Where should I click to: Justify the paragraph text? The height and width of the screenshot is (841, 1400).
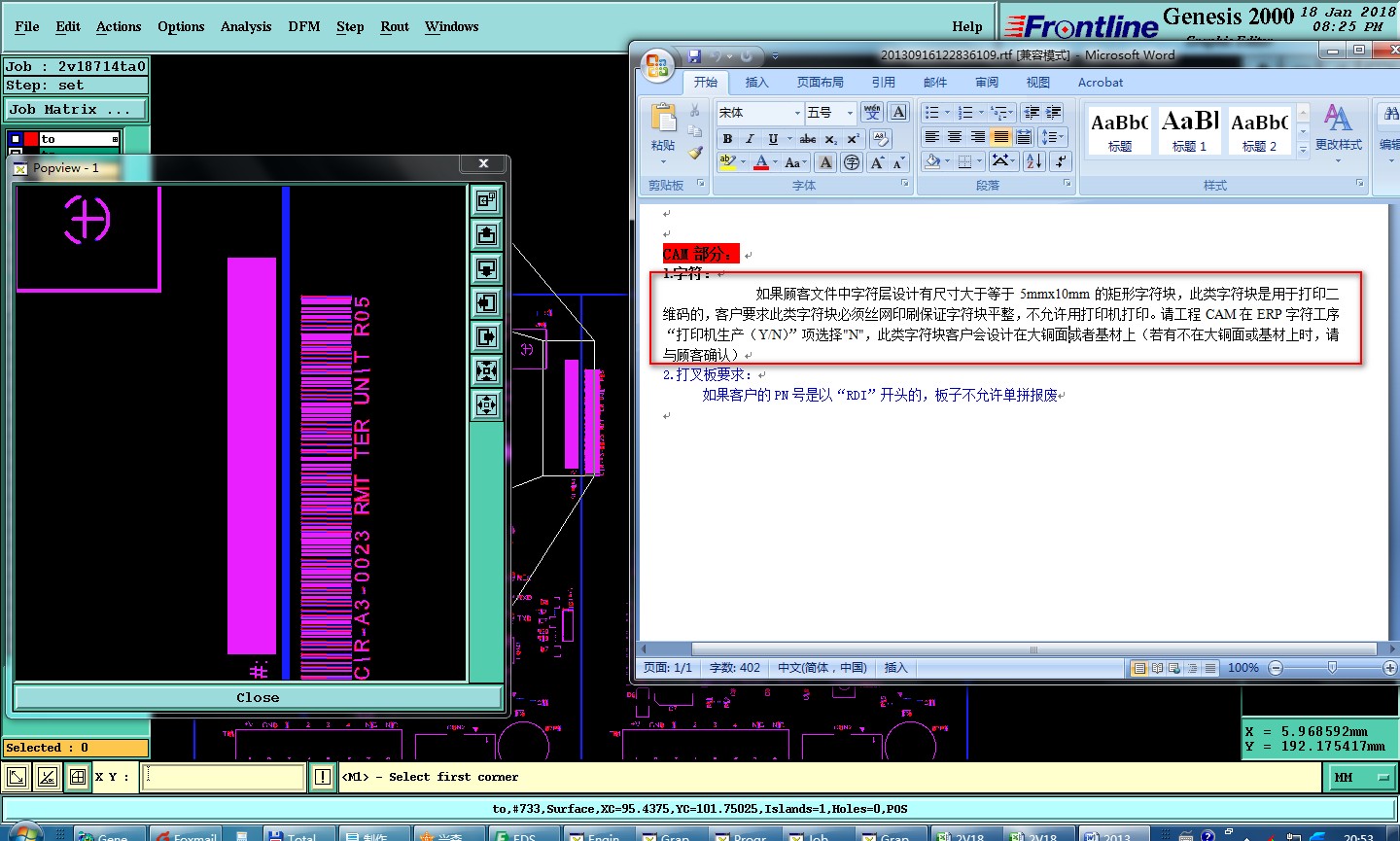click(1000, 137)
